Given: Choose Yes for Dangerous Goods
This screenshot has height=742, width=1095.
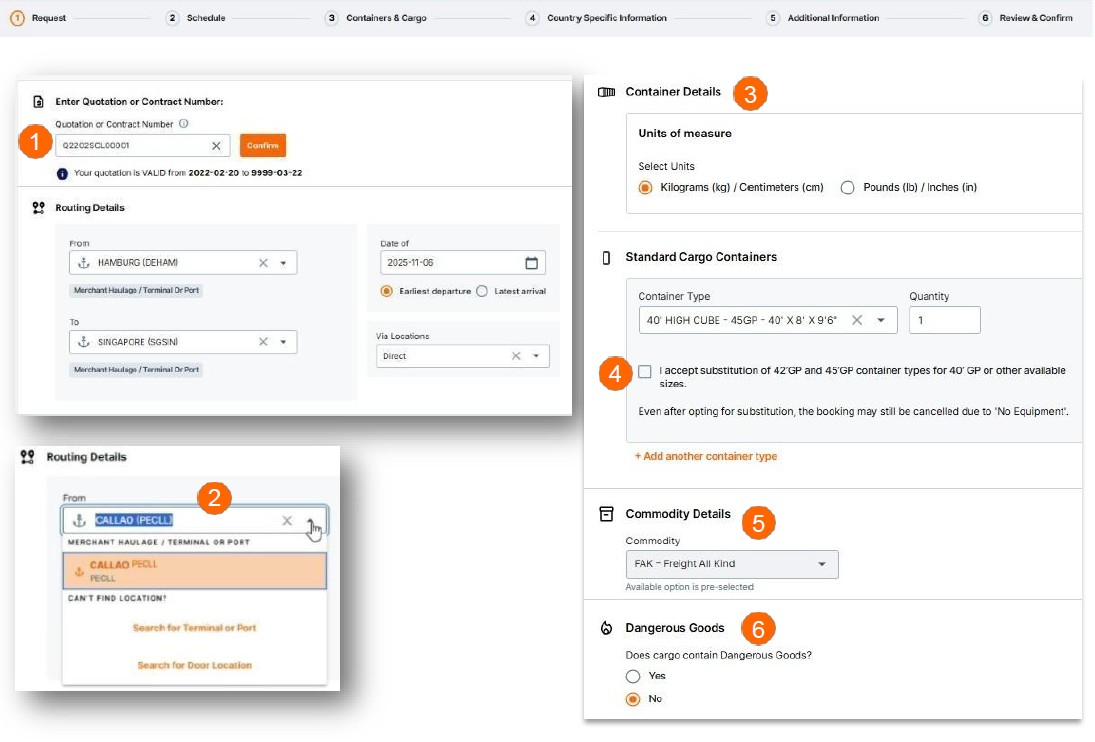Looking at the screenshot, I should 633,677.
